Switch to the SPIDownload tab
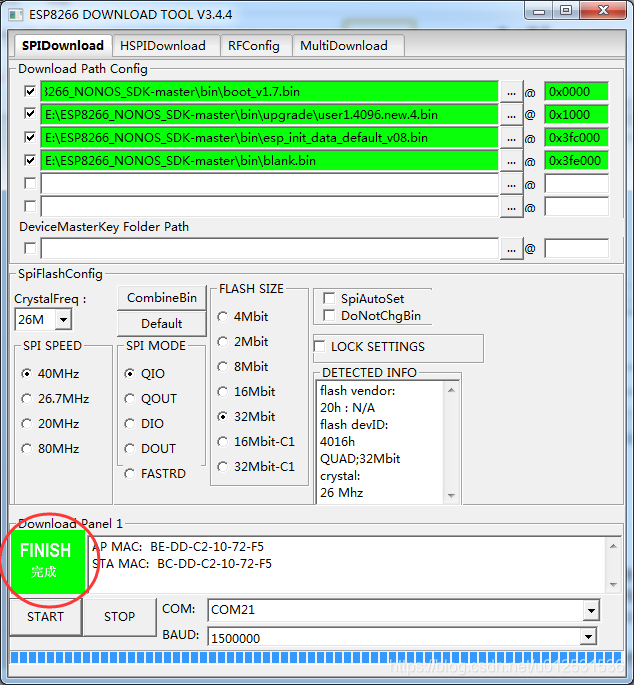634x685 pixels. pos(62,45)
